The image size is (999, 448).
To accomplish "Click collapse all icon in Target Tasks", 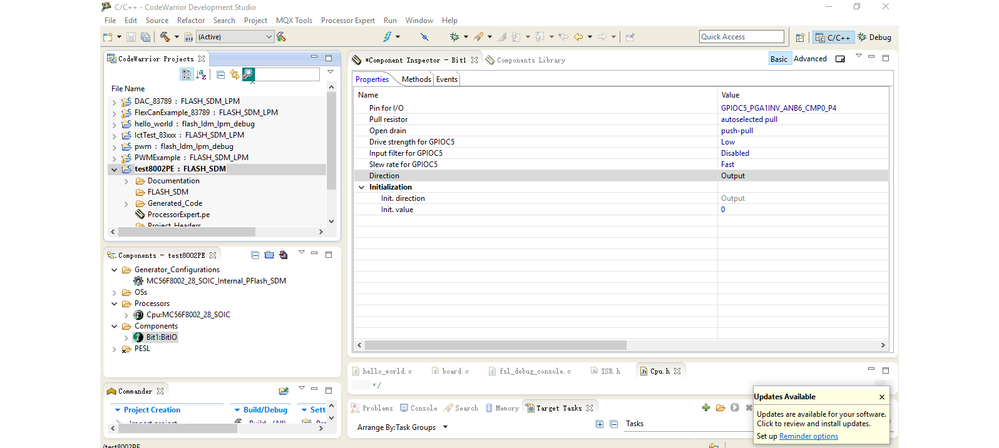I will (614, 424).
